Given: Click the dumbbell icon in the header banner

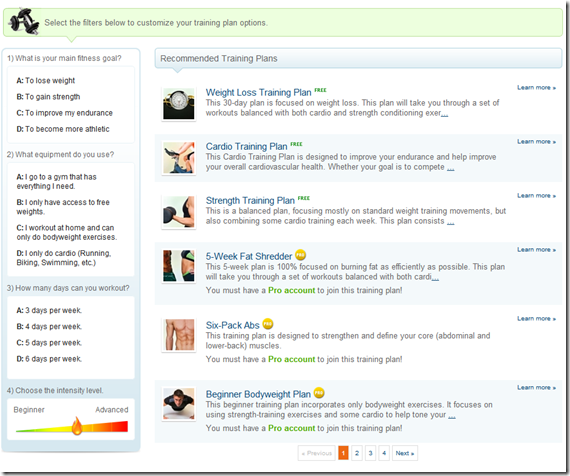Looking at the screenshot, I should pos(24,21).
